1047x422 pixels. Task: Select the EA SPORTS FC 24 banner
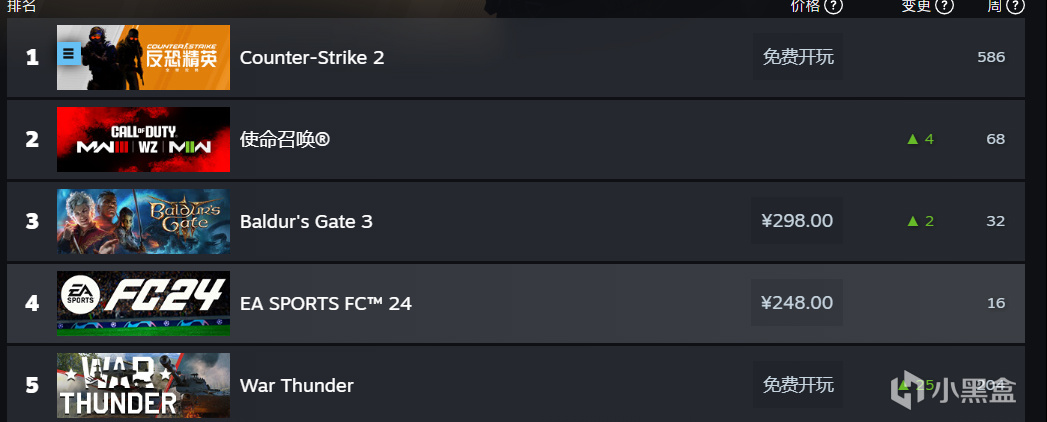point(143,303)
